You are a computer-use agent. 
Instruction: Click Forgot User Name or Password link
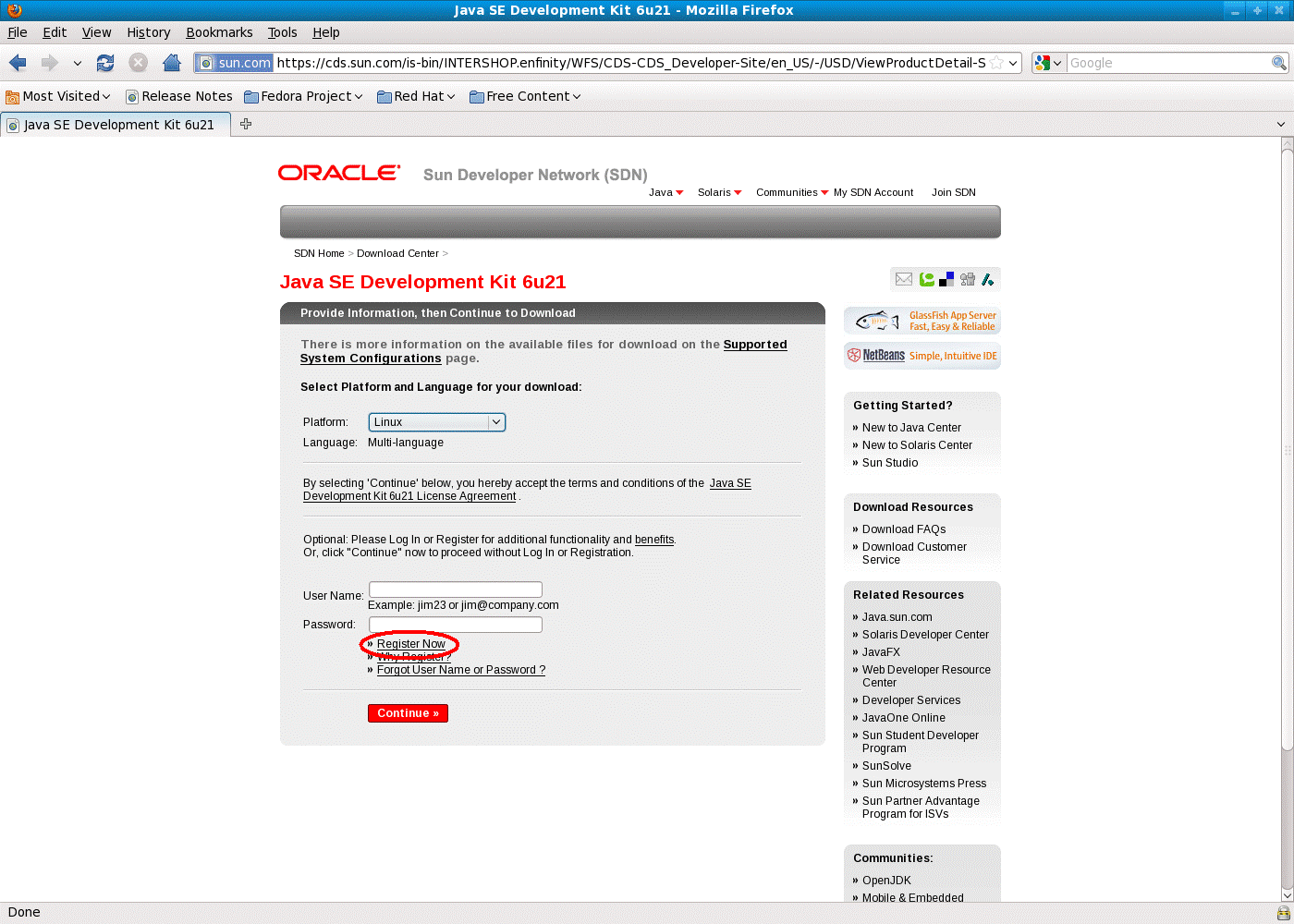point(461,670)
